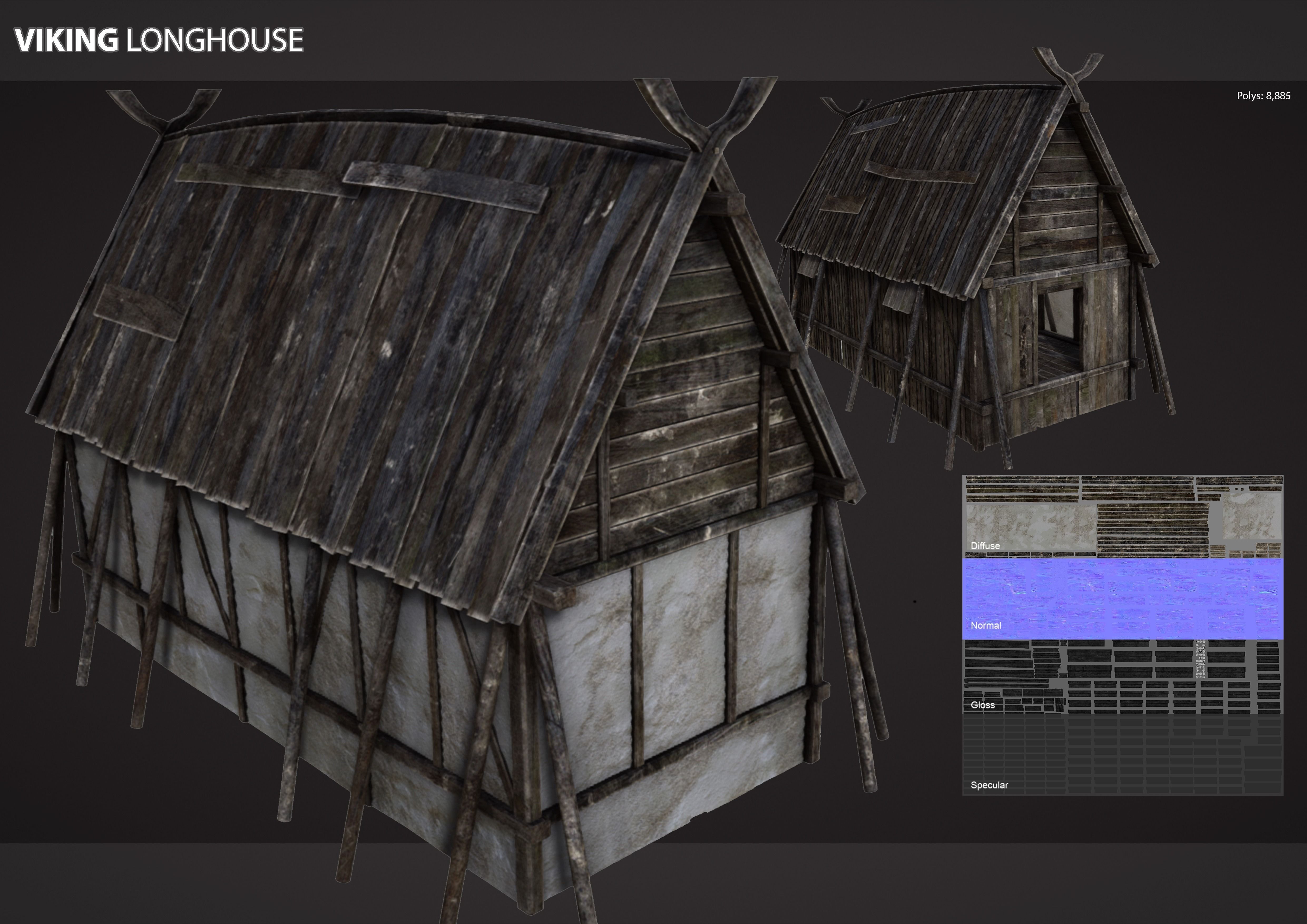Open the Normal texture map thumbnail
Screen dimensions: 1307x924
pos(1123,598)
